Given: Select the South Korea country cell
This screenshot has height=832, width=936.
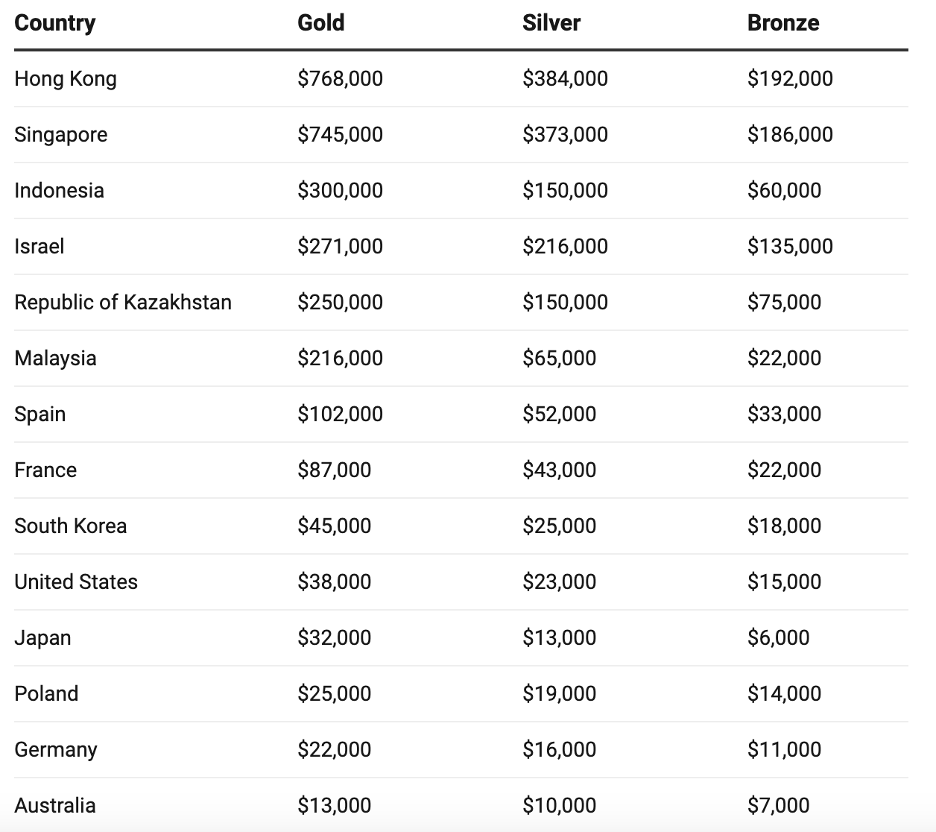Looking at the screenshot, I should click(71, 527).
